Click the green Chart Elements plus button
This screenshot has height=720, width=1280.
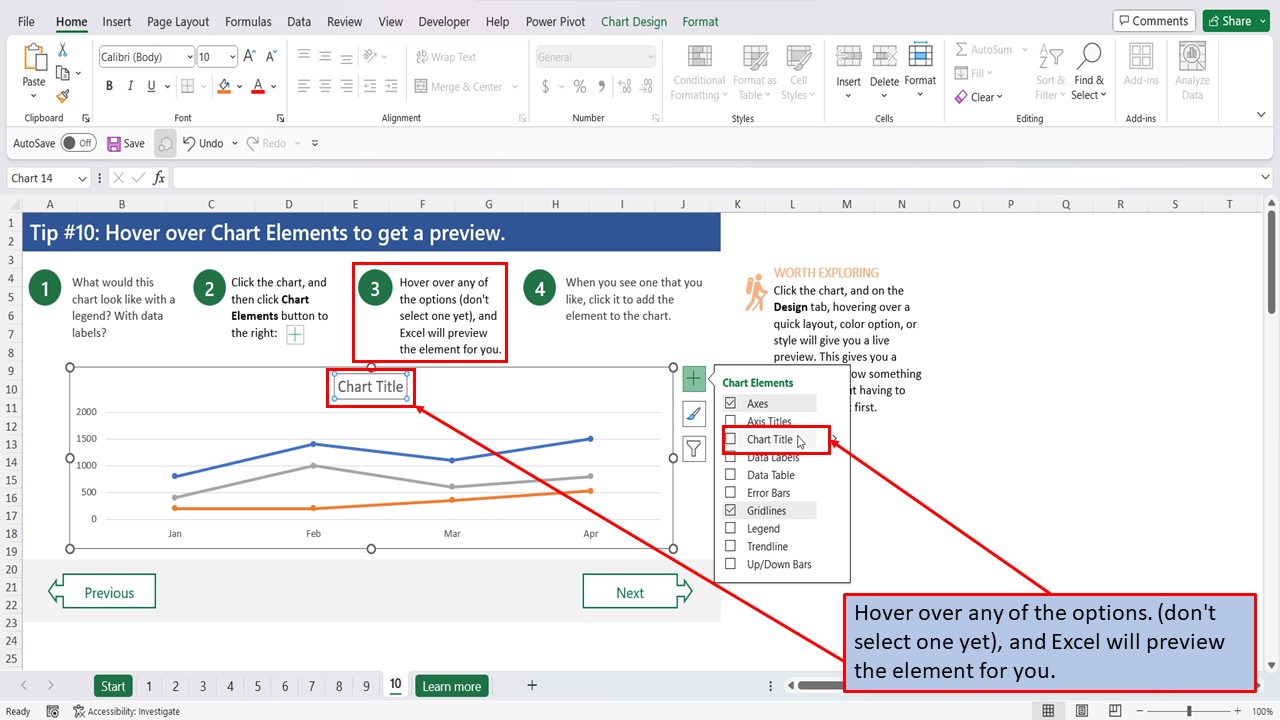694,378
